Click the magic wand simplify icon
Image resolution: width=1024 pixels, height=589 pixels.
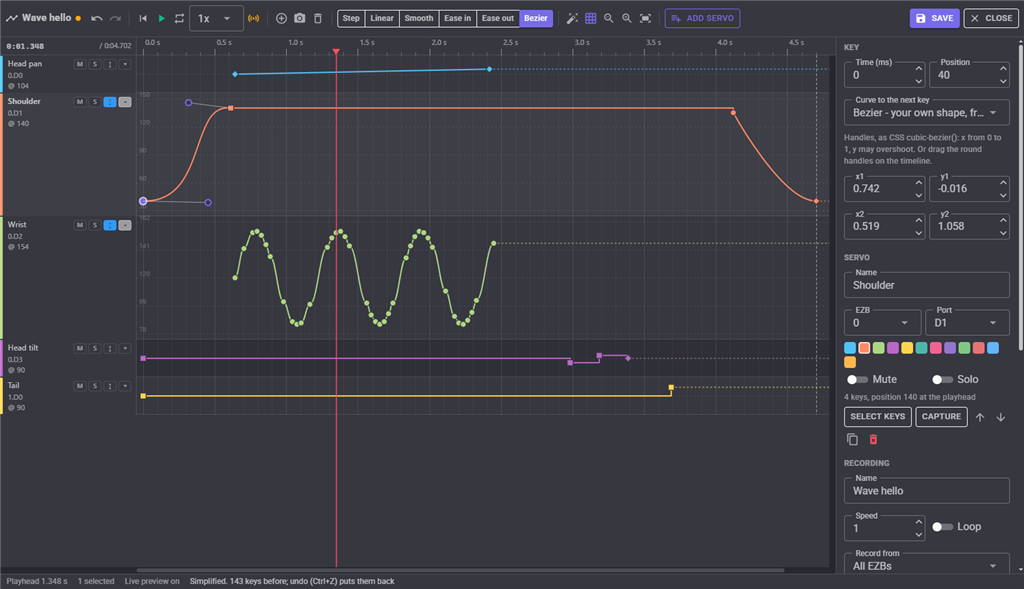572,18
